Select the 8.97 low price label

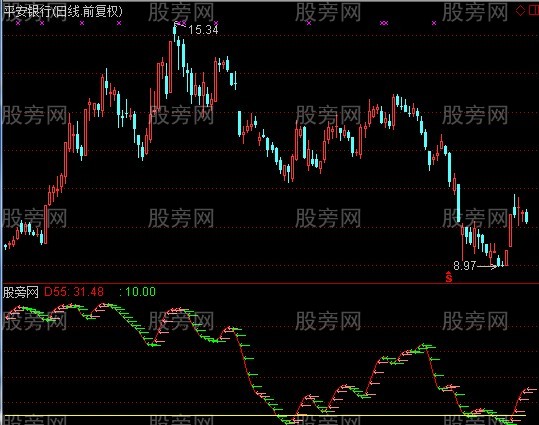click(465, 265)
